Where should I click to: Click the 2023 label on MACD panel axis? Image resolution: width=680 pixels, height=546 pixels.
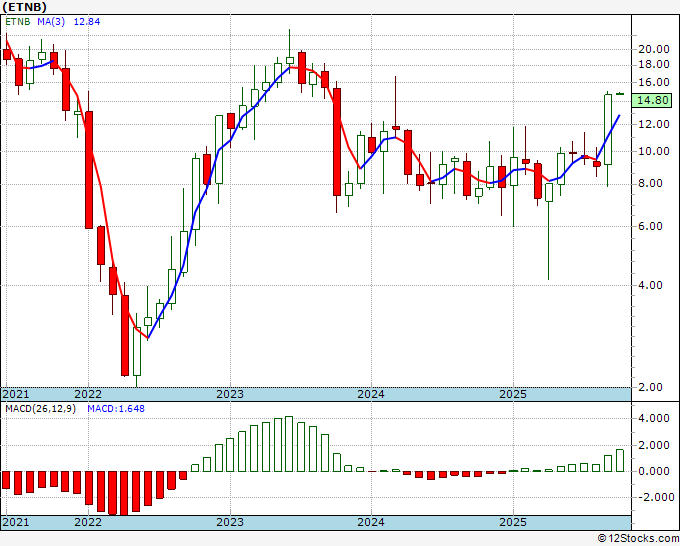click(x=230, y=522)
